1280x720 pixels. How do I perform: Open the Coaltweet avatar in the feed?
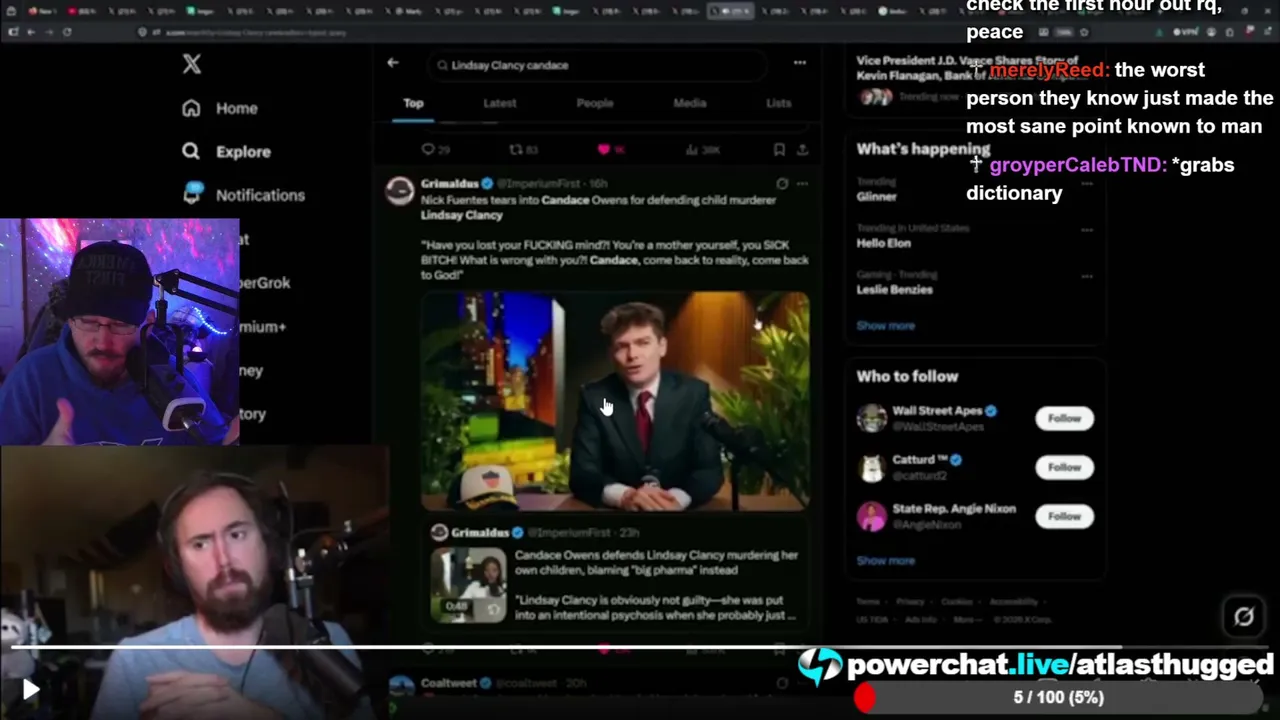click(401, 688)
